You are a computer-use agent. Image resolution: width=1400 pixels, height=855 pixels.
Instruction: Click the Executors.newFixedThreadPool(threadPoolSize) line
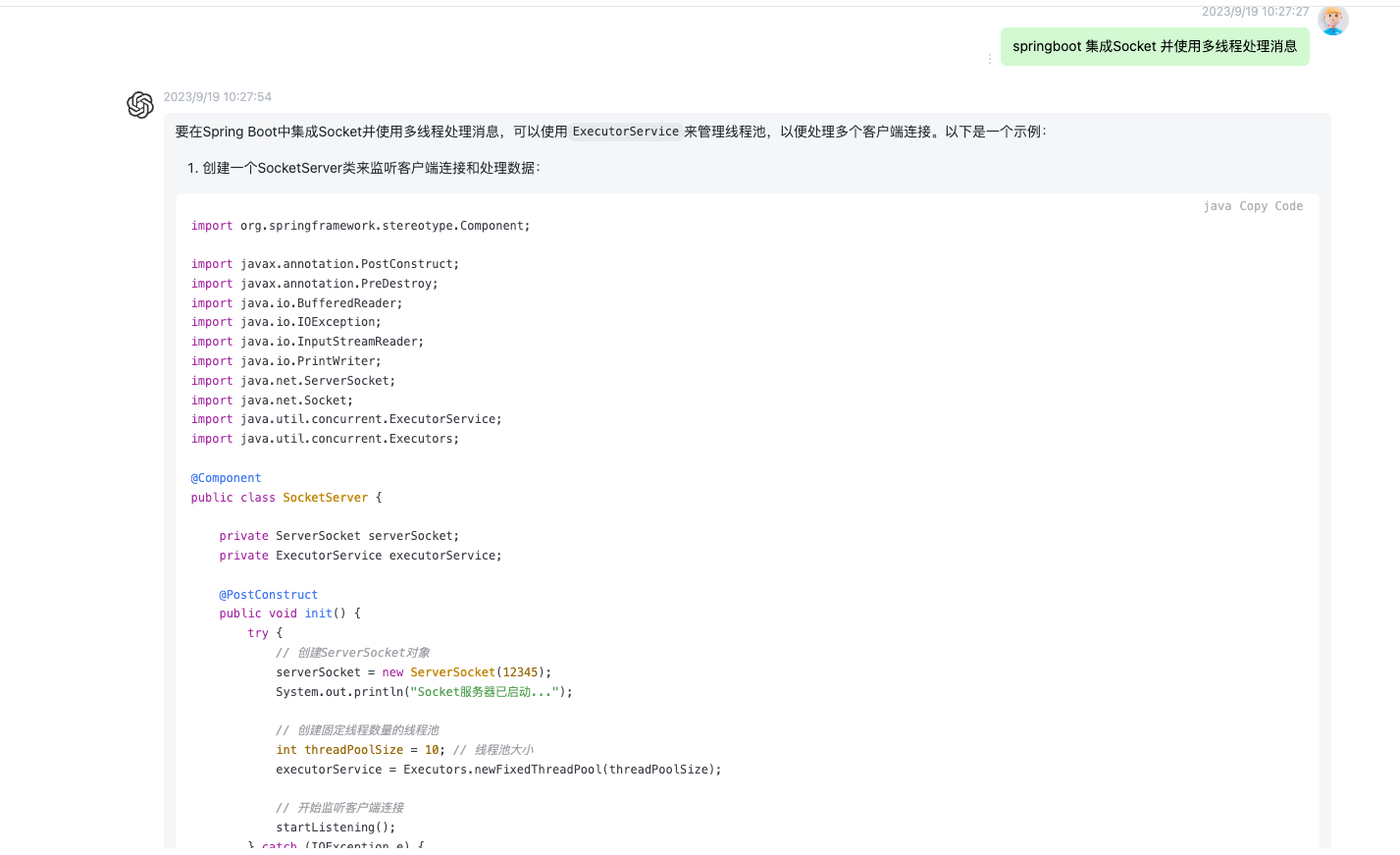[498, 770]
